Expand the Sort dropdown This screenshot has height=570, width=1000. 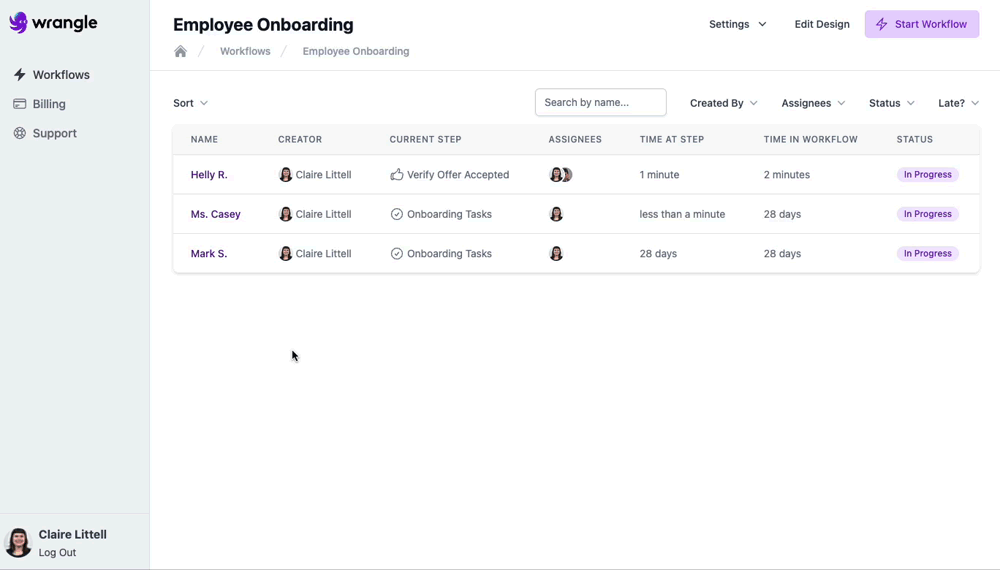point(190,103)
